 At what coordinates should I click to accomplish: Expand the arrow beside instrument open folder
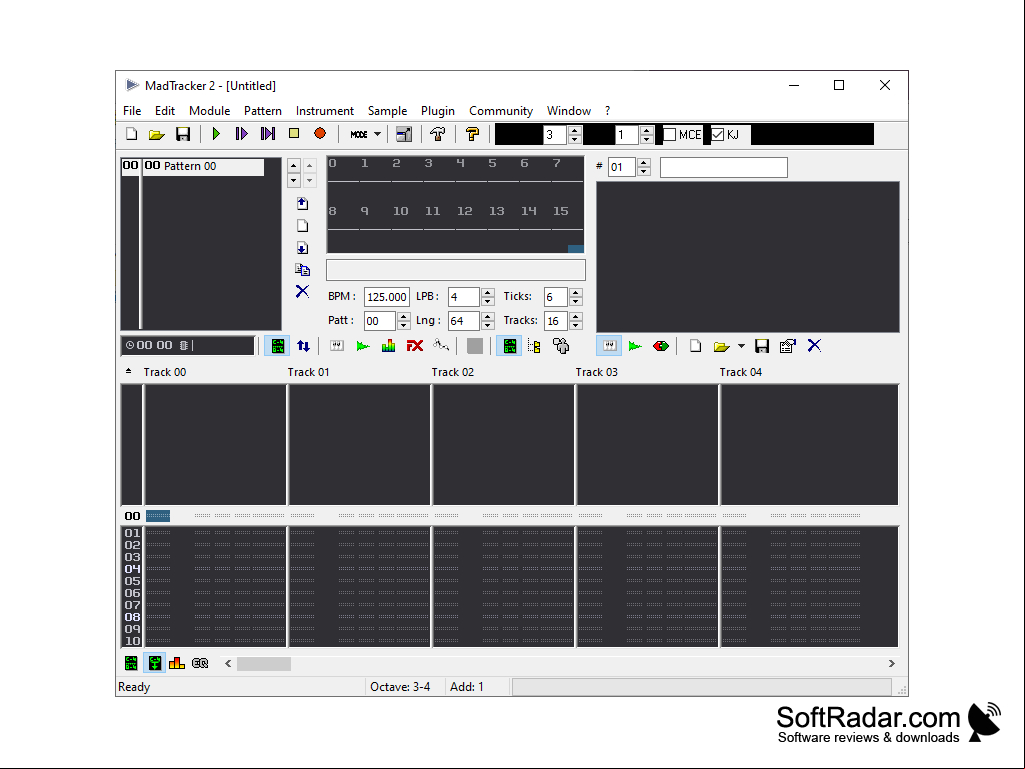pyautogui.click(x=741, y=346)
